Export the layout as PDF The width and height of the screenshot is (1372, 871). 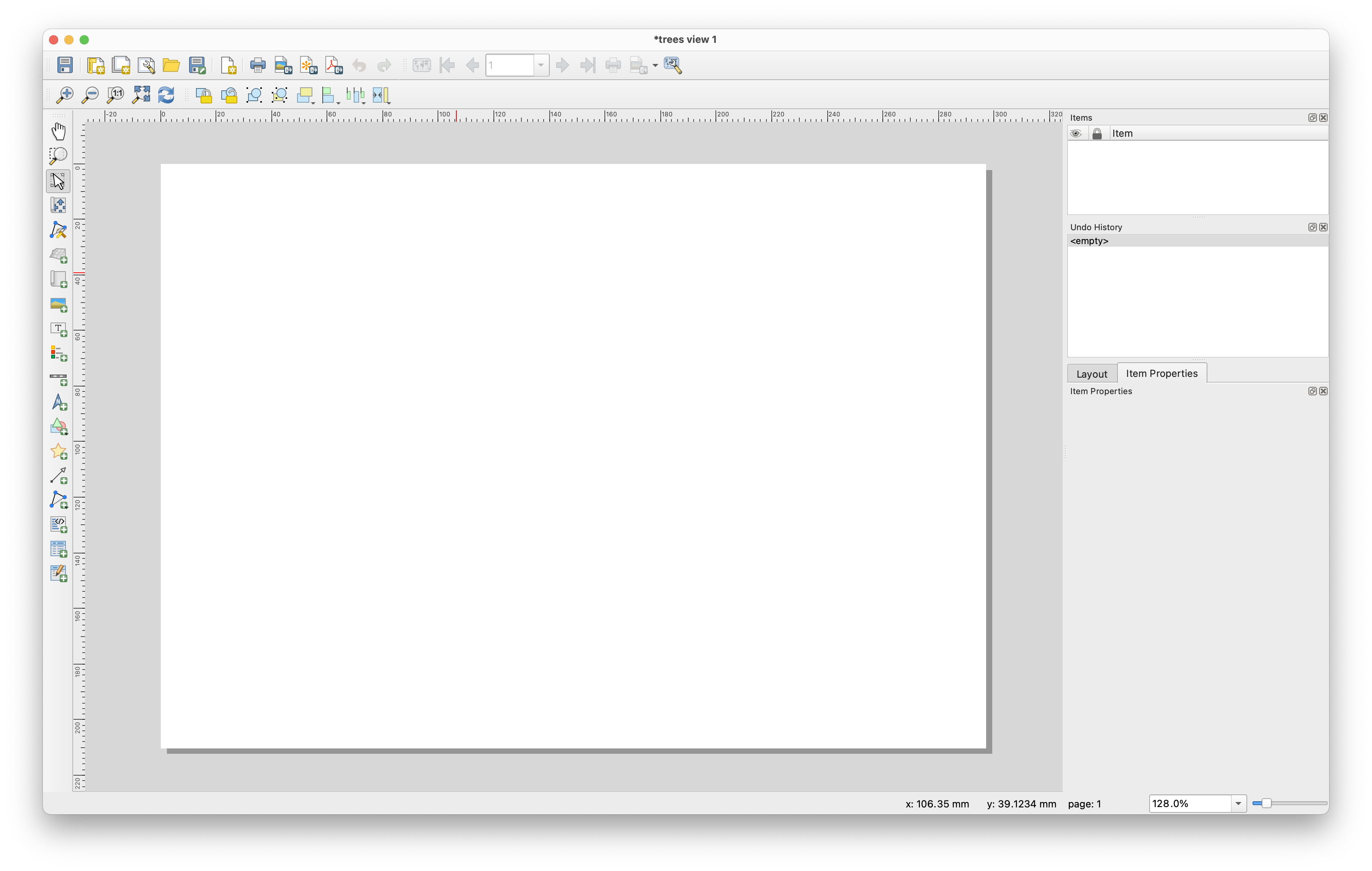coord(333,65)
